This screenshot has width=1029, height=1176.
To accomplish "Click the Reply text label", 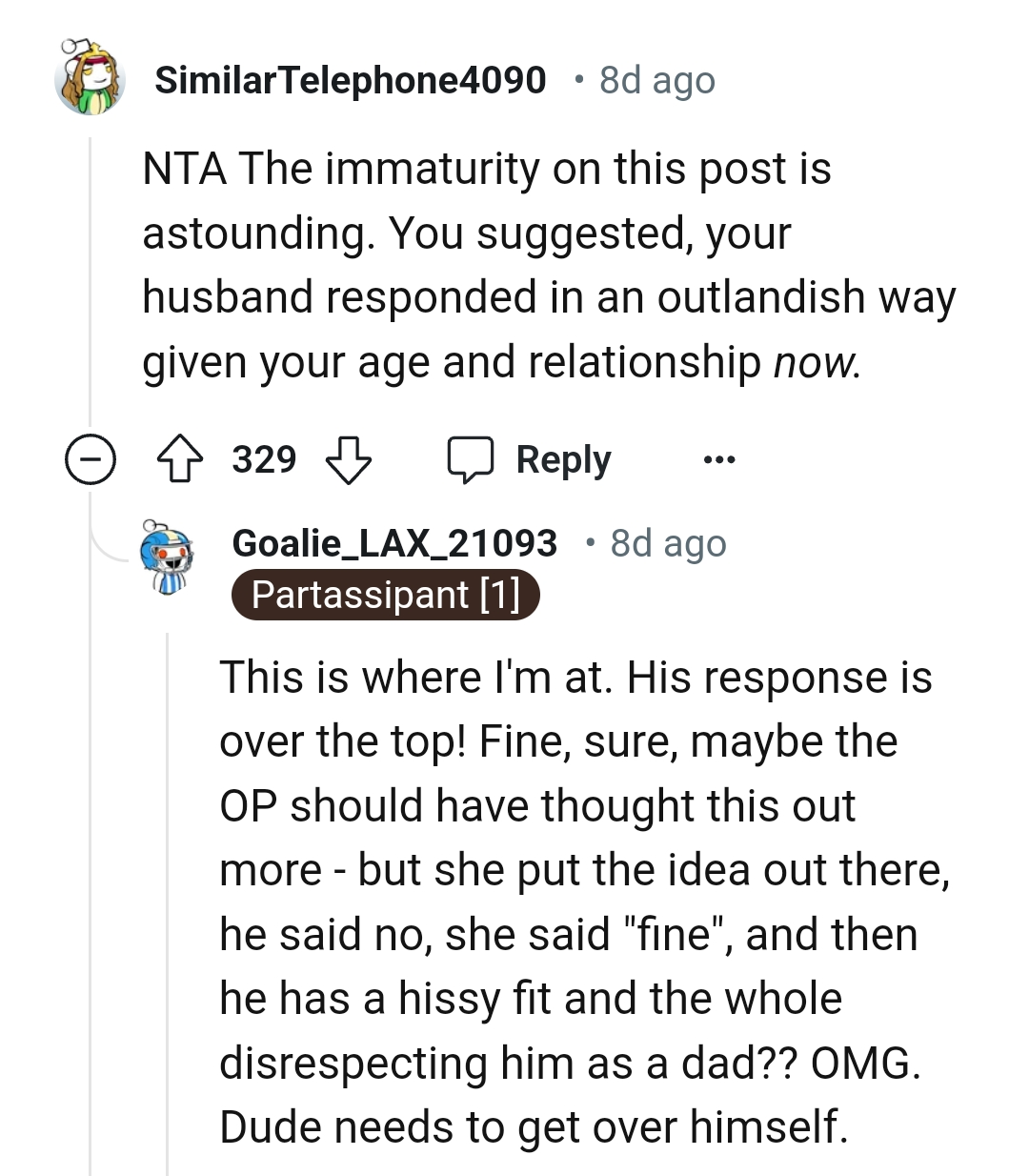I will coord(563,460).
